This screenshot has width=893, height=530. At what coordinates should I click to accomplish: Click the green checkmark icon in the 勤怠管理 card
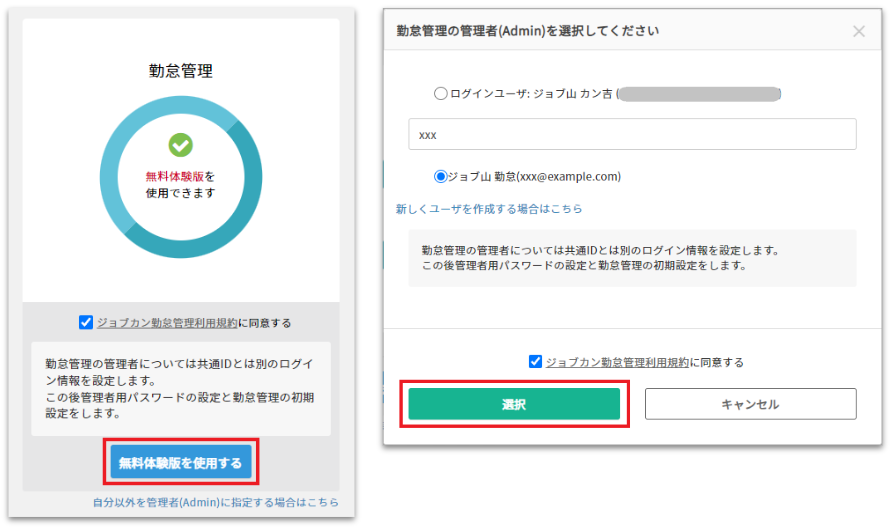[x=180, y=145]
